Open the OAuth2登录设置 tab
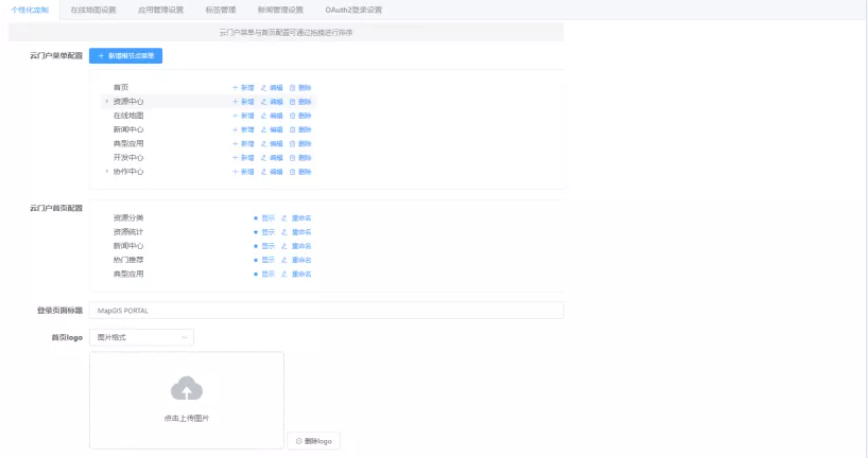This screenshot has height=458, width=868. click(x=353, y=9)
